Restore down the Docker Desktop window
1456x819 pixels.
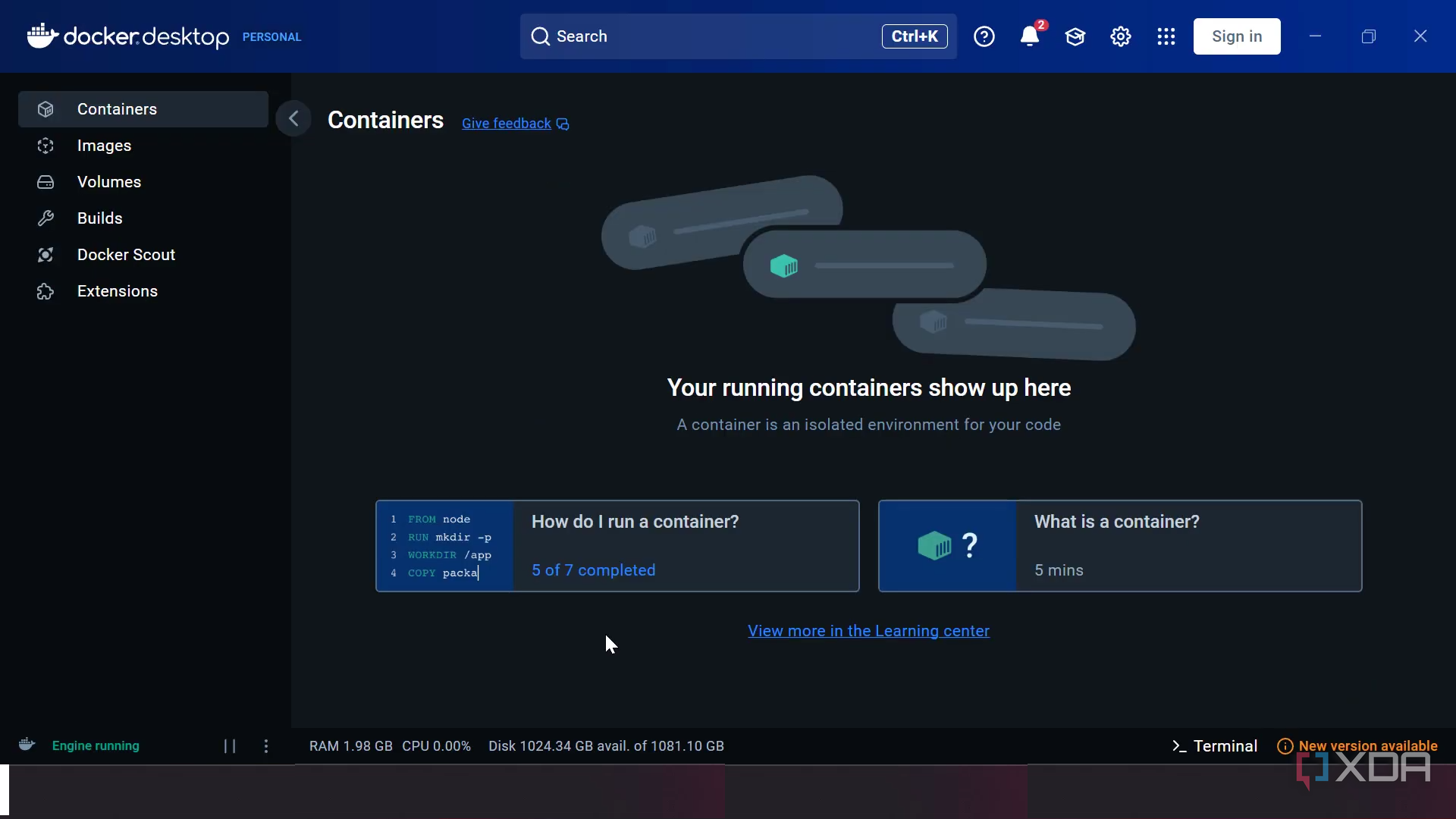(1369, 36)
